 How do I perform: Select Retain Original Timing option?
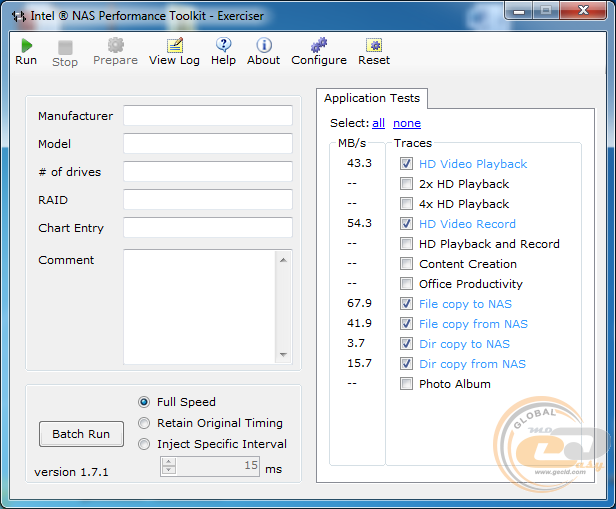[144, 423]
